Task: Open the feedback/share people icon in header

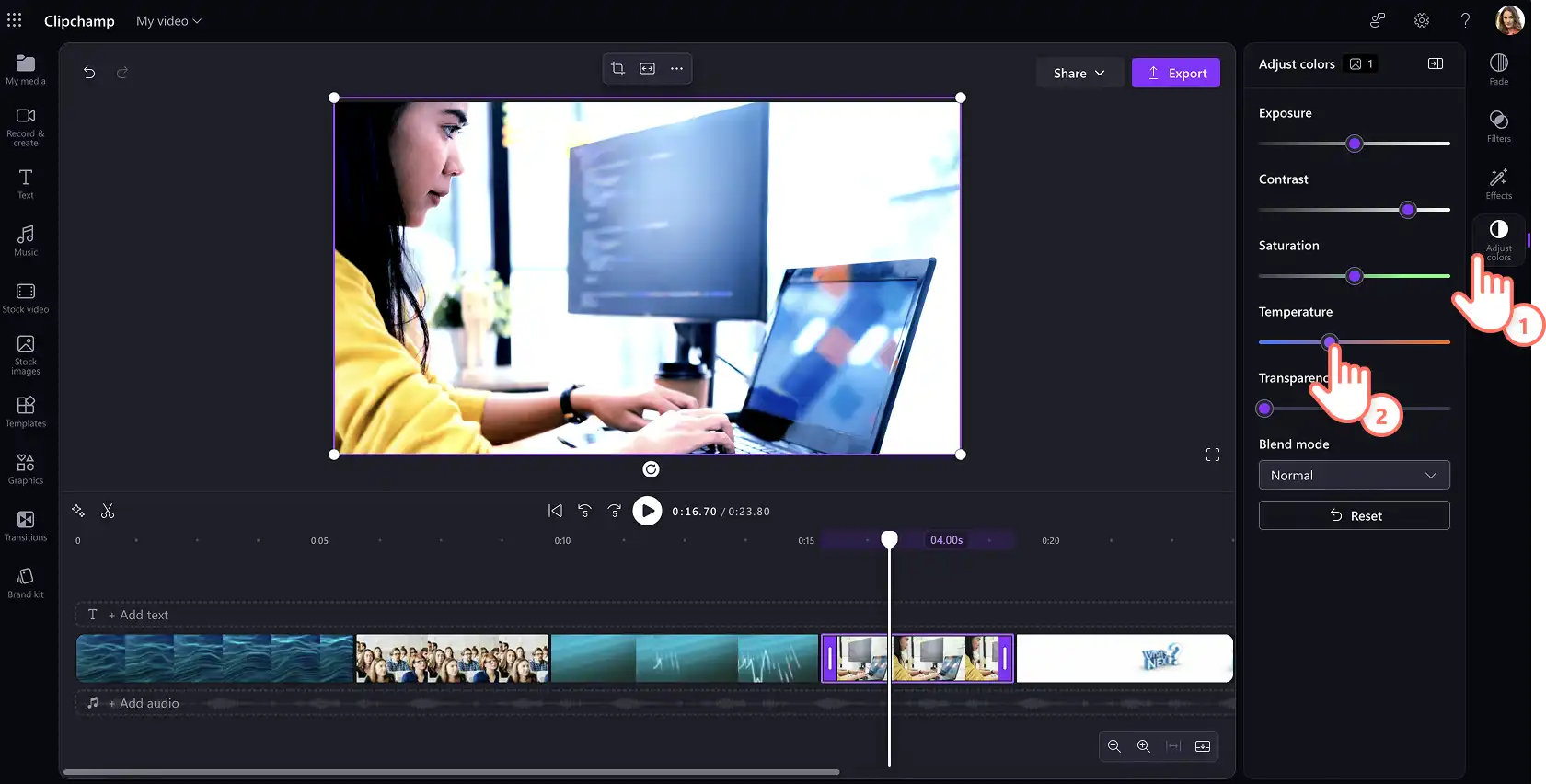Action: click(x=1378, y=20)
